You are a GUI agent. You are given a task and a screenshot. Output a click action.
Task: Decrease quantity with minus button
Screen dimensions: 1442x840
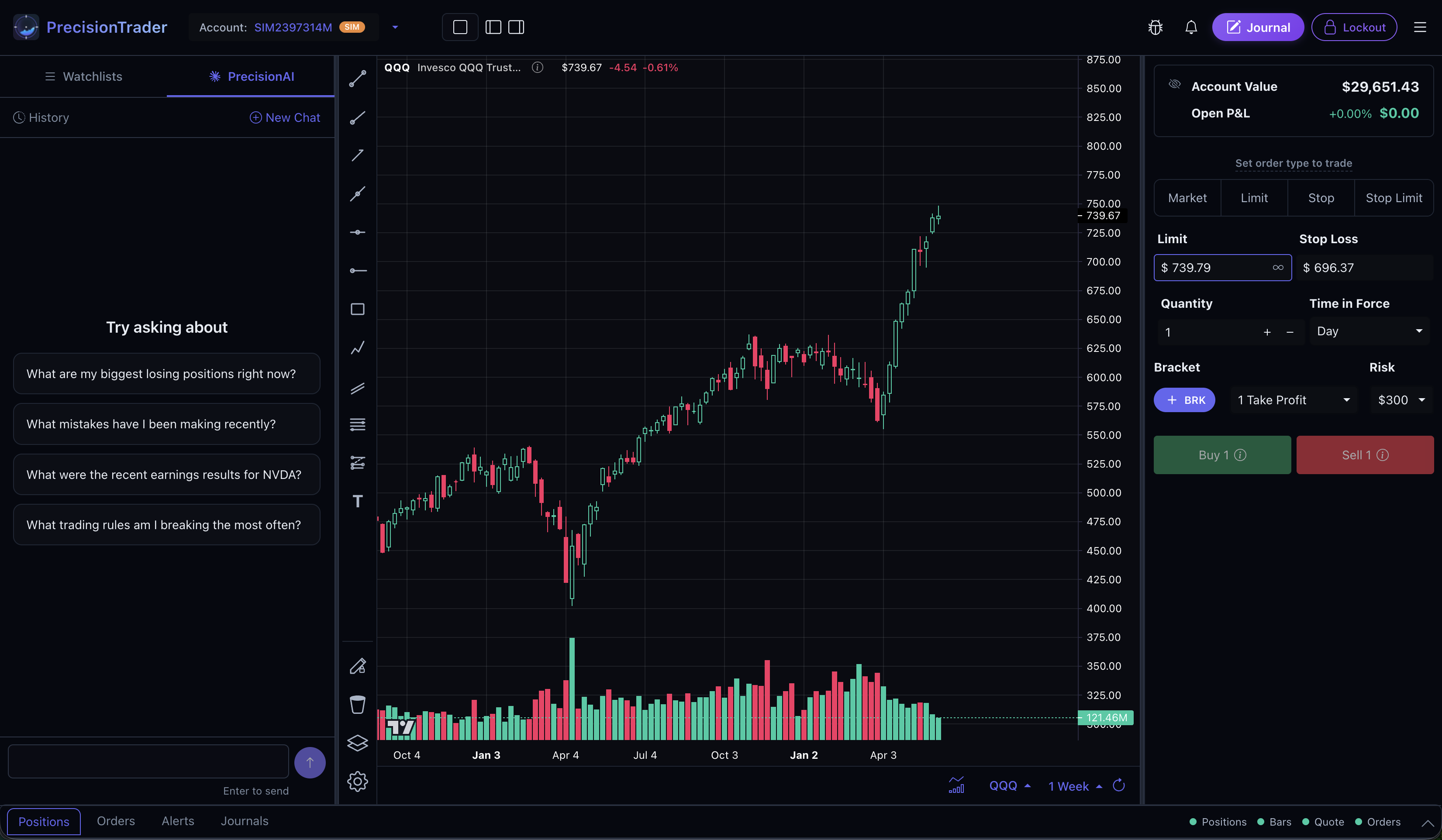(1290, 332)
